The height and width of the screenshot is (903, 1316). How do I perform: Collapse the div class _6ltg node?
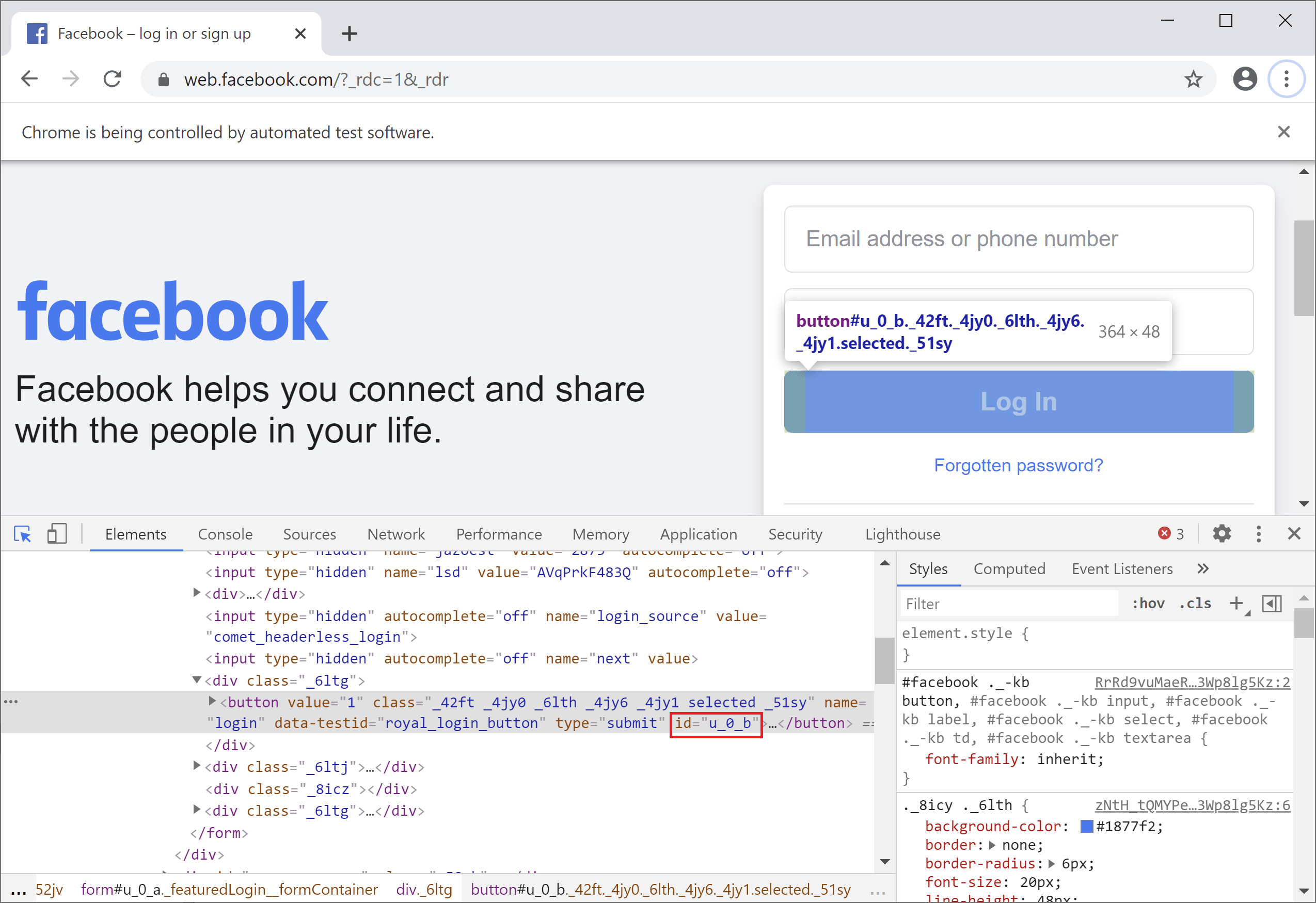[x=197, y=680]
